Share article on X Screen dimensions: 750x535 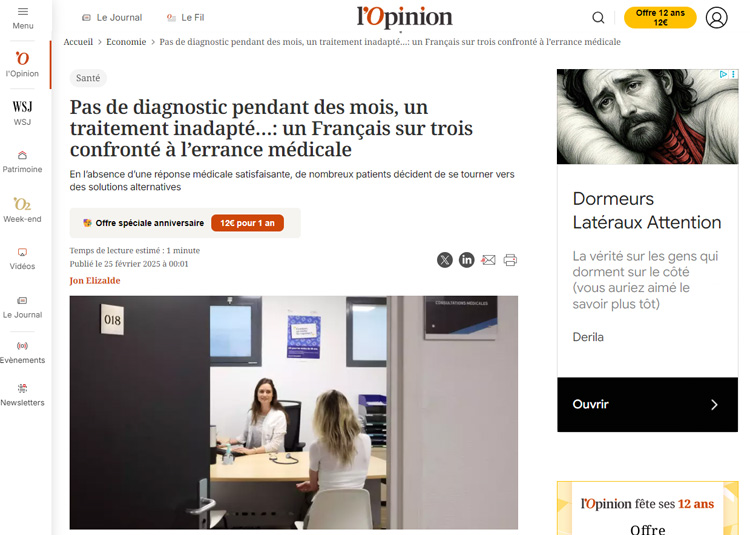[x=444, y=260]
